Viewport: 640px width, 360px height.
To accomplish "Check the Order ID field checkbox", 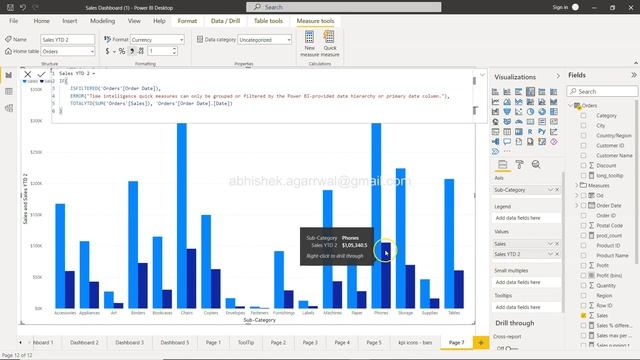I will 583,216.
